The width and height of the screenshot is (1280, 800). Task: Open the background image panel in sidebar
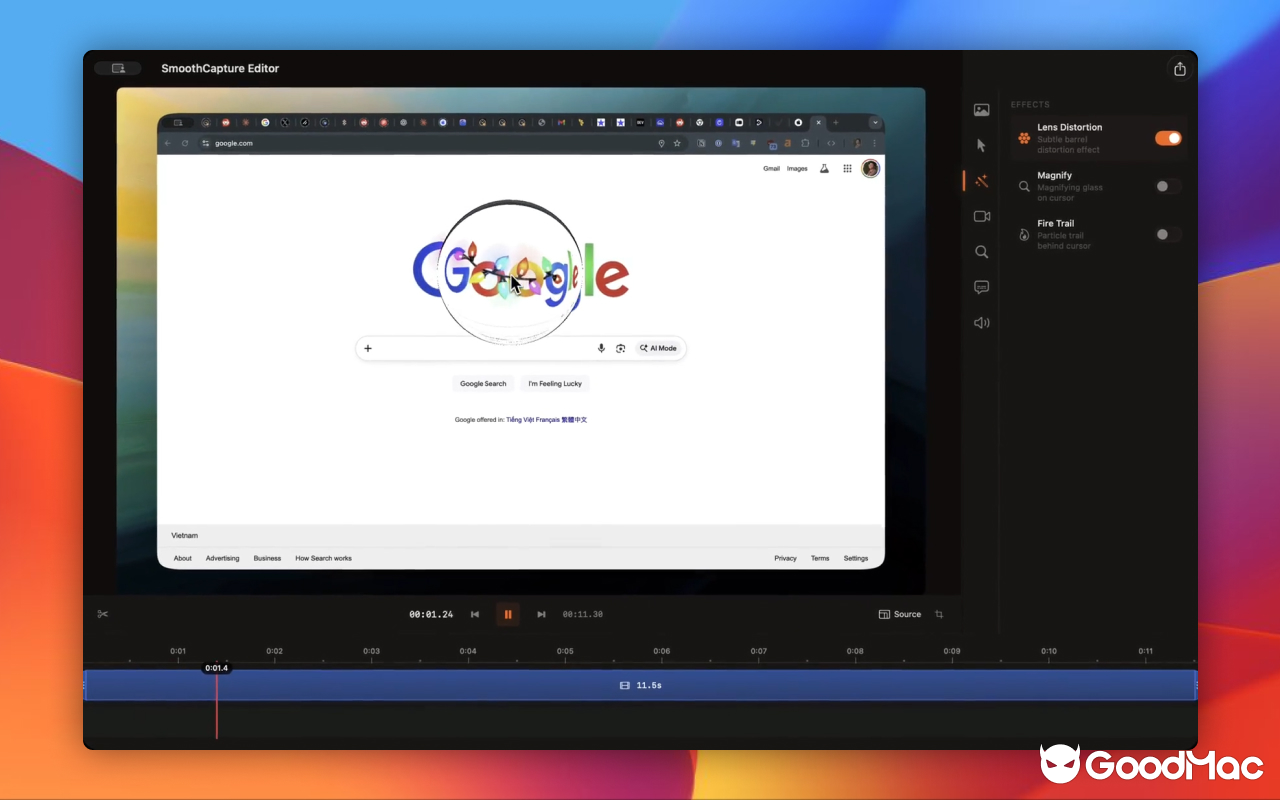(981, 110)
